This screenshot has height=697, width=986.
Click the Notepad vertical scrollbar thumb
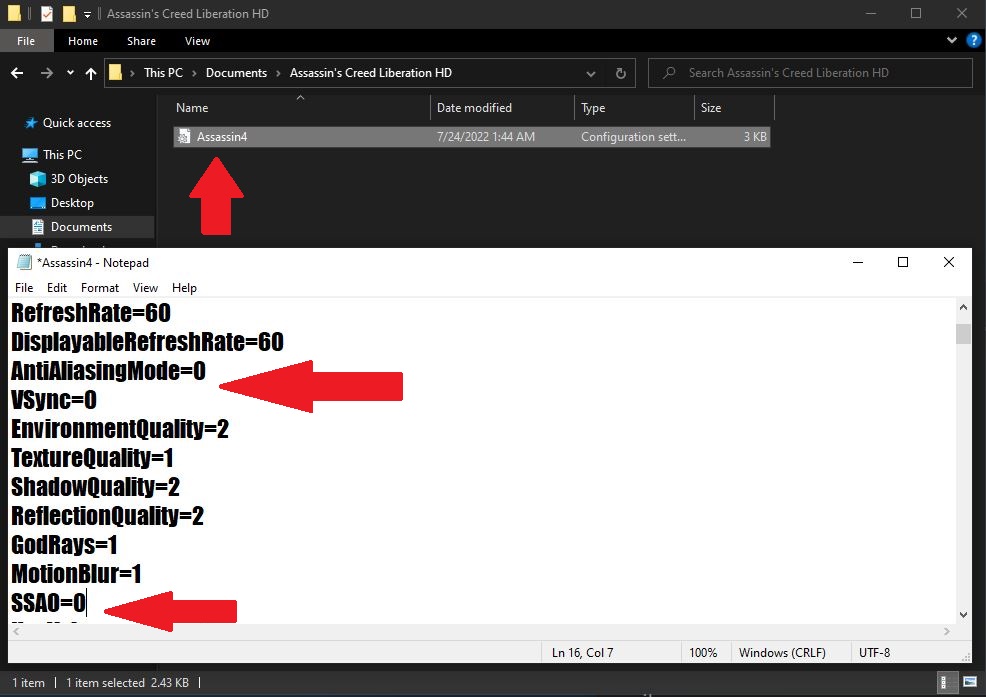(963, 334)
